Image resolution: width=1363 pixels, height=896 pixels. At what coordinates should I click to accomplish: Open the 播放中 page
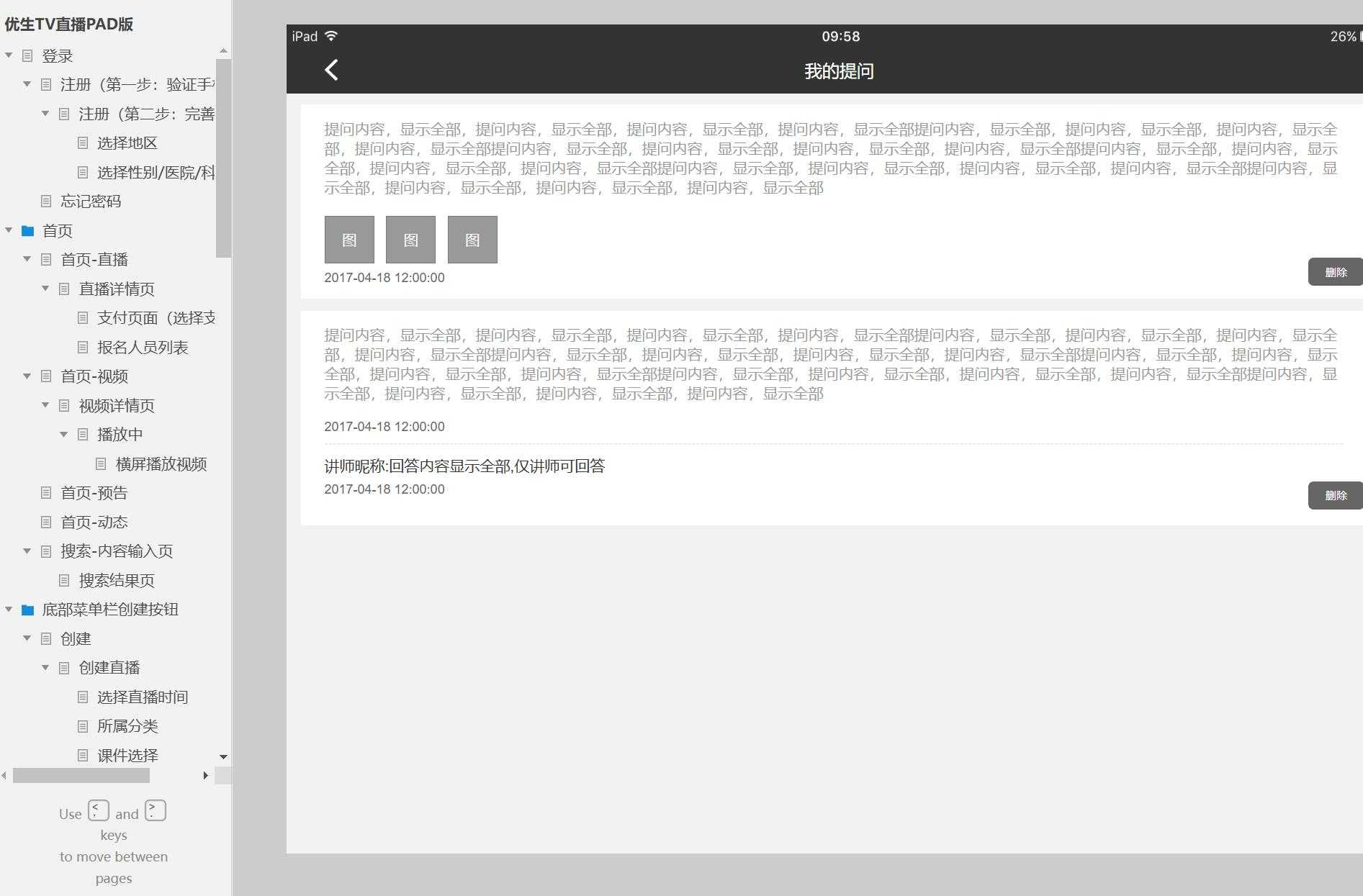point(120,434)
